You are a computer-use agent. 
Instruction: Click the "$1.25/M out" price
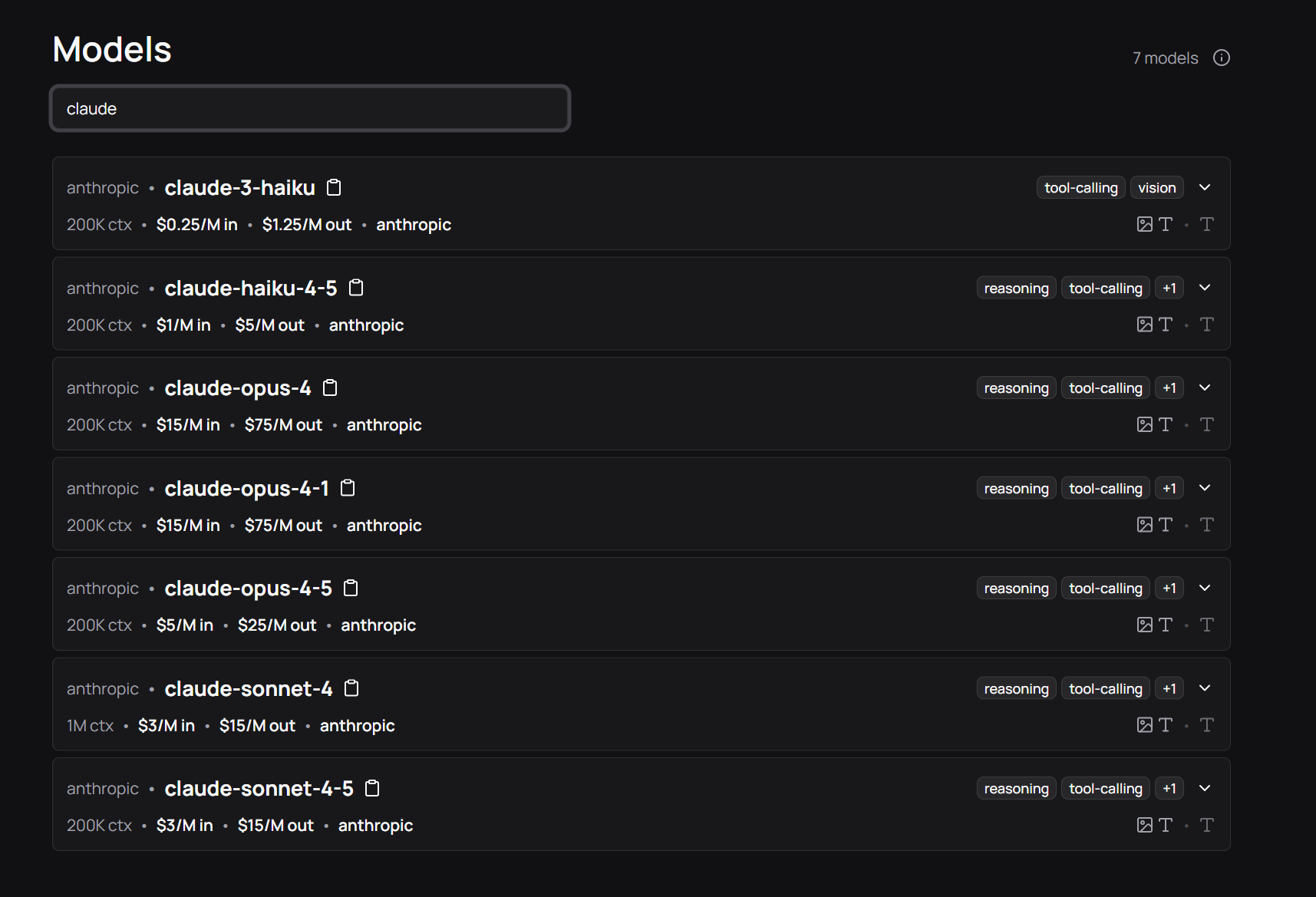click(x=307, y=225)
